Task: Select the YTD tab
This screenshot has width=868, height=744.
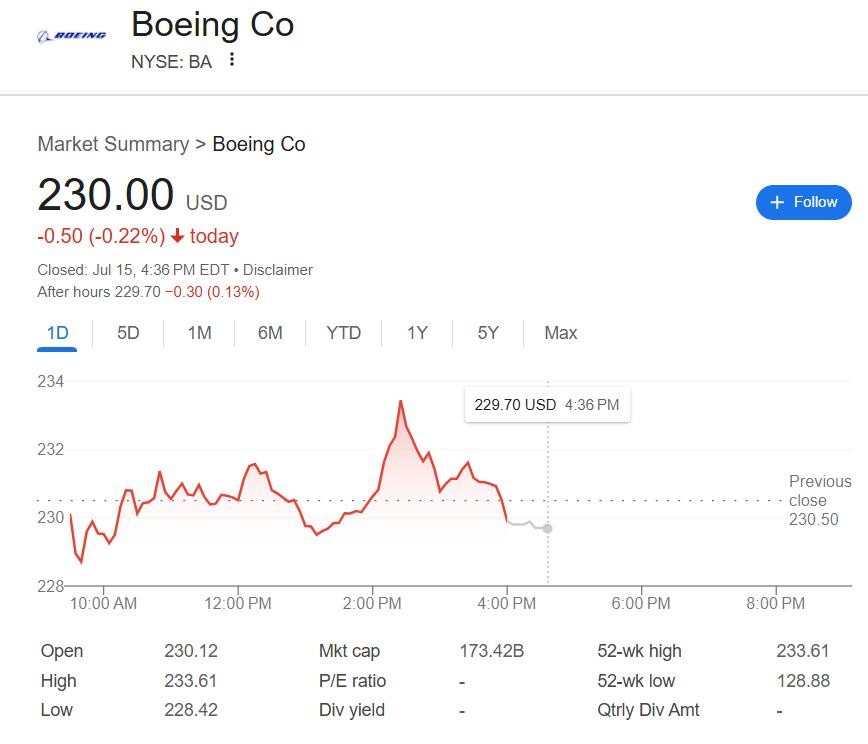Action: (x=343, y=333)
